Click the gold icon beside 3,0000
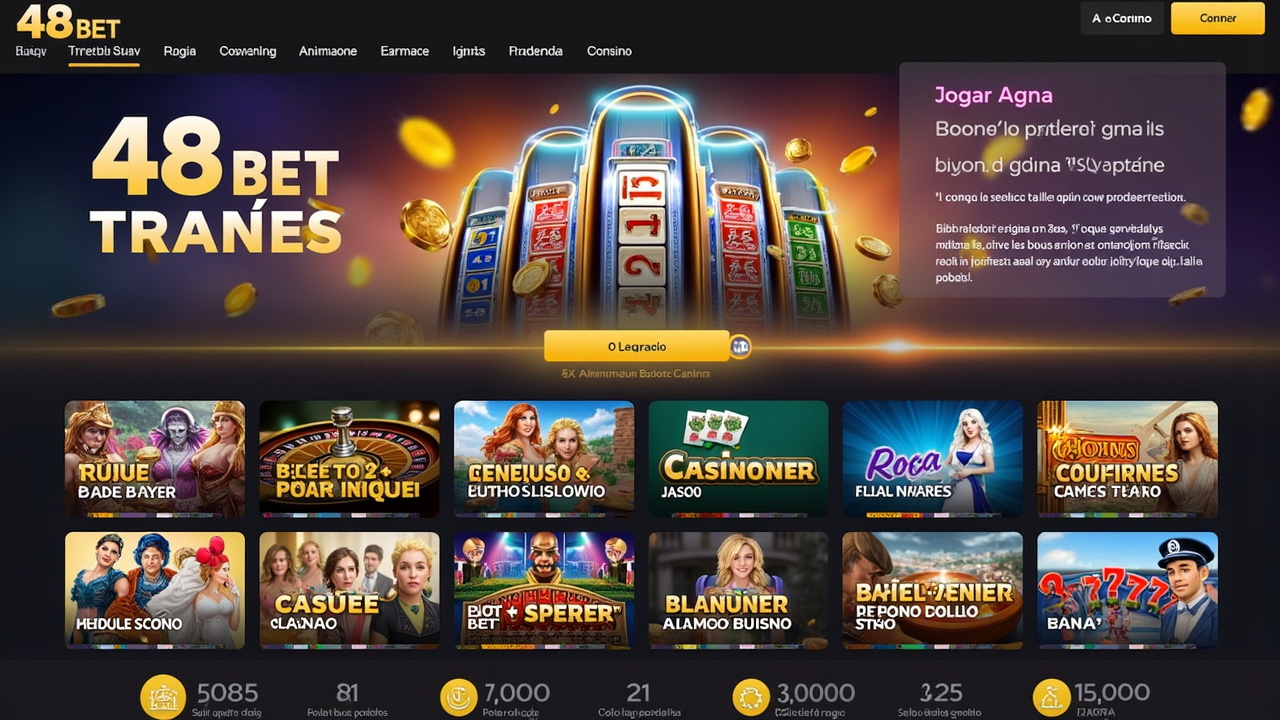The image size is (1280, 720). click(750, 697)
